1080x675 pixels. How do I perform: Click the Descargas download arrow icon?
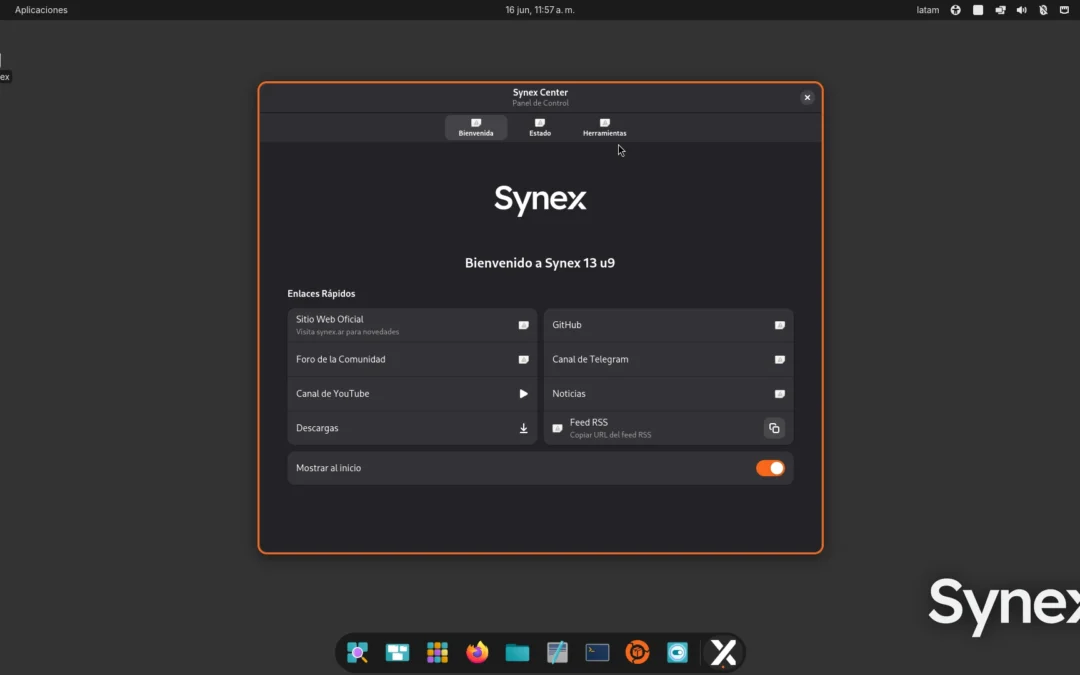click(523, 428)
